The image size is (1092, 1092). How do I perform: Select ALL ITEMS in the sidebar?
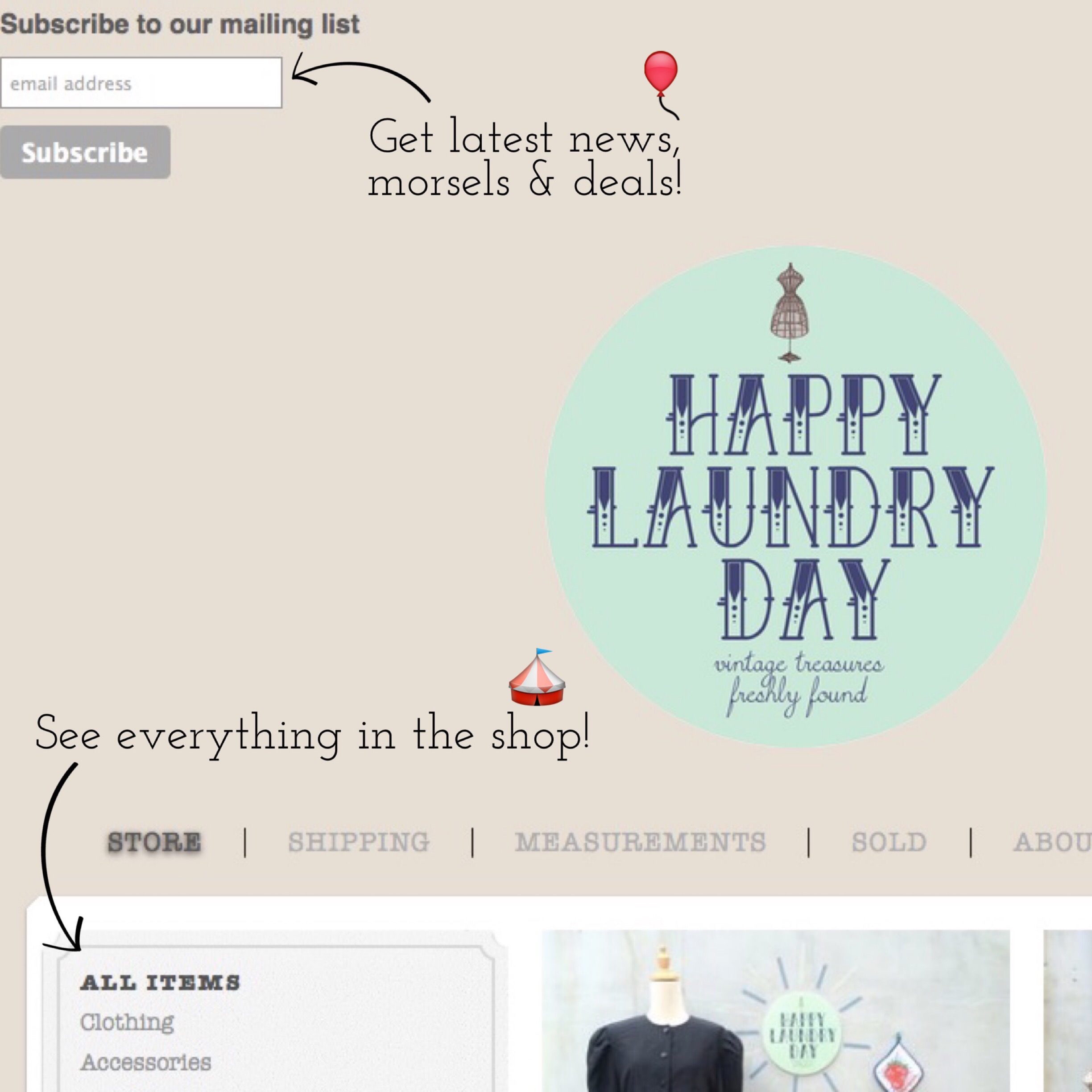160,983
